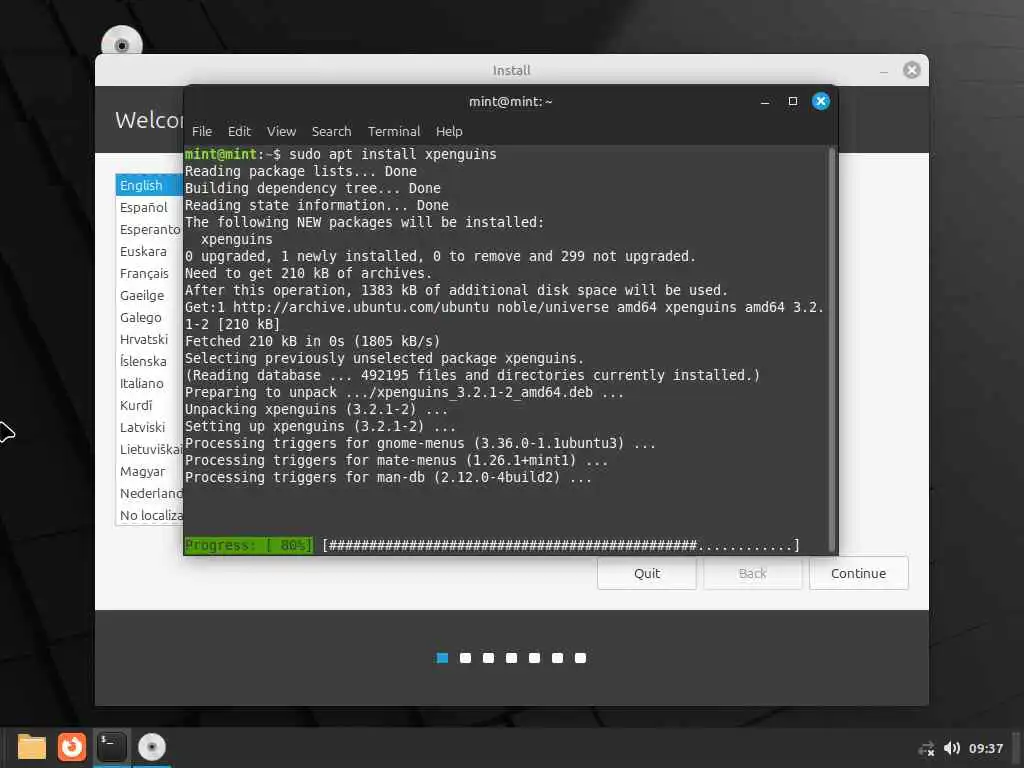Screen dimensions: 1024x768
Task: Click the apt progress bar at 80%
Action: pyautogui.click(x=492, y=545)
